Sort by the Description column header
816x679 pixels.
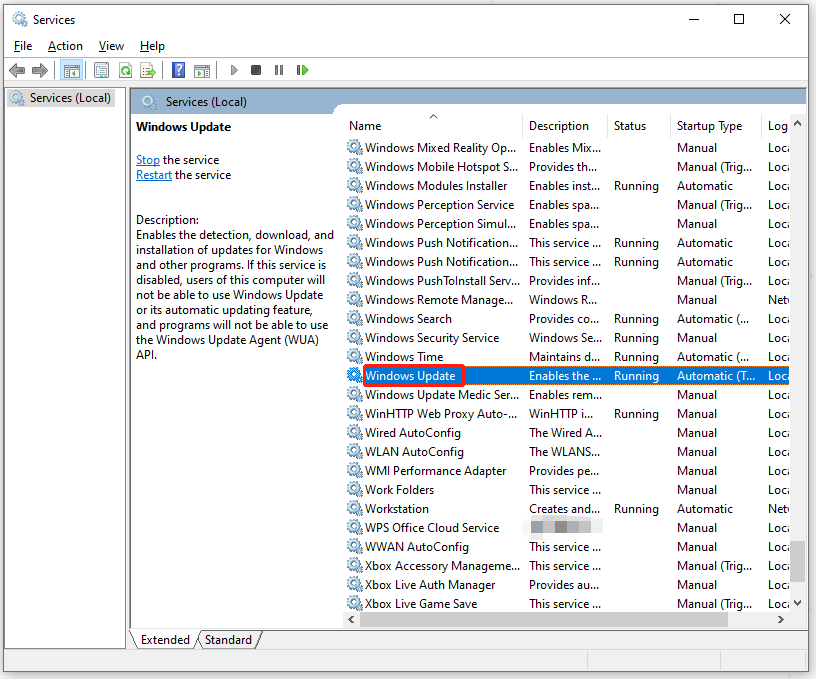tap(565, 126)
